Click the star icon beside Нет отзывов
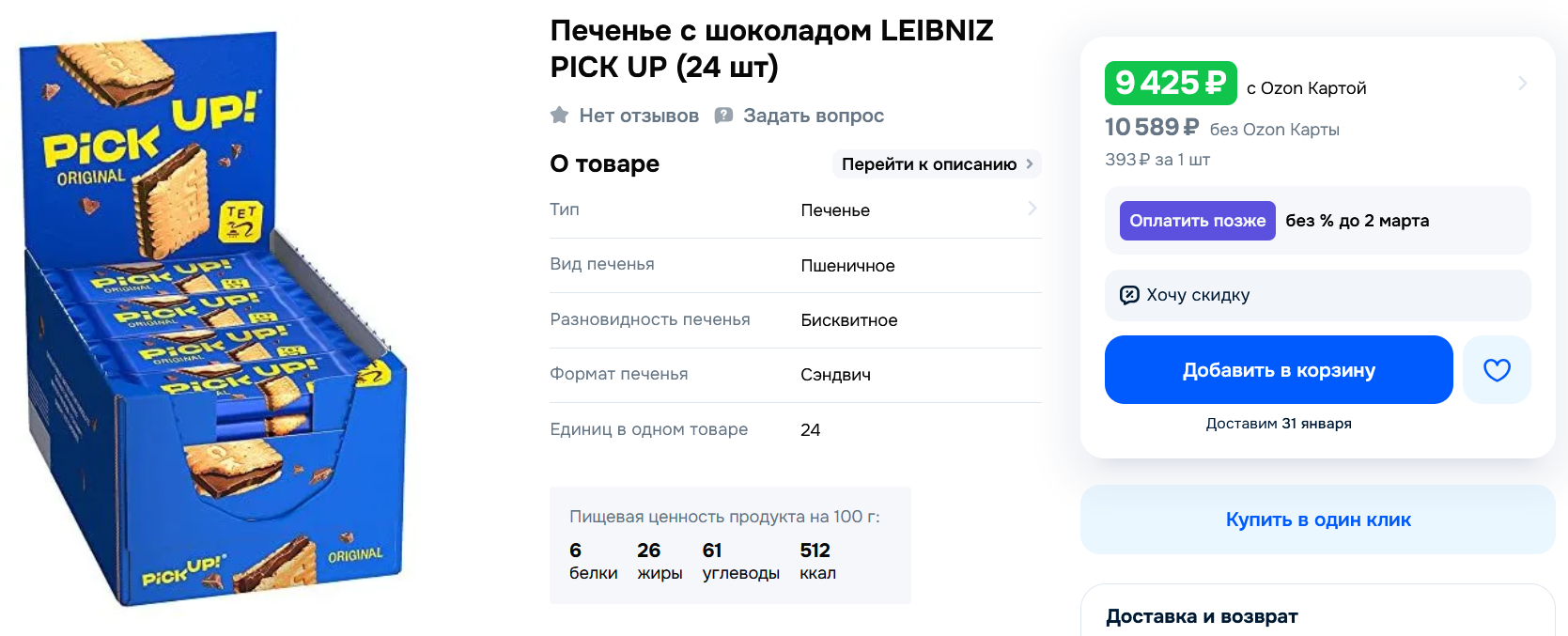Image resolution: width=1568 pixels, height=636 pixels. [559, 116]
